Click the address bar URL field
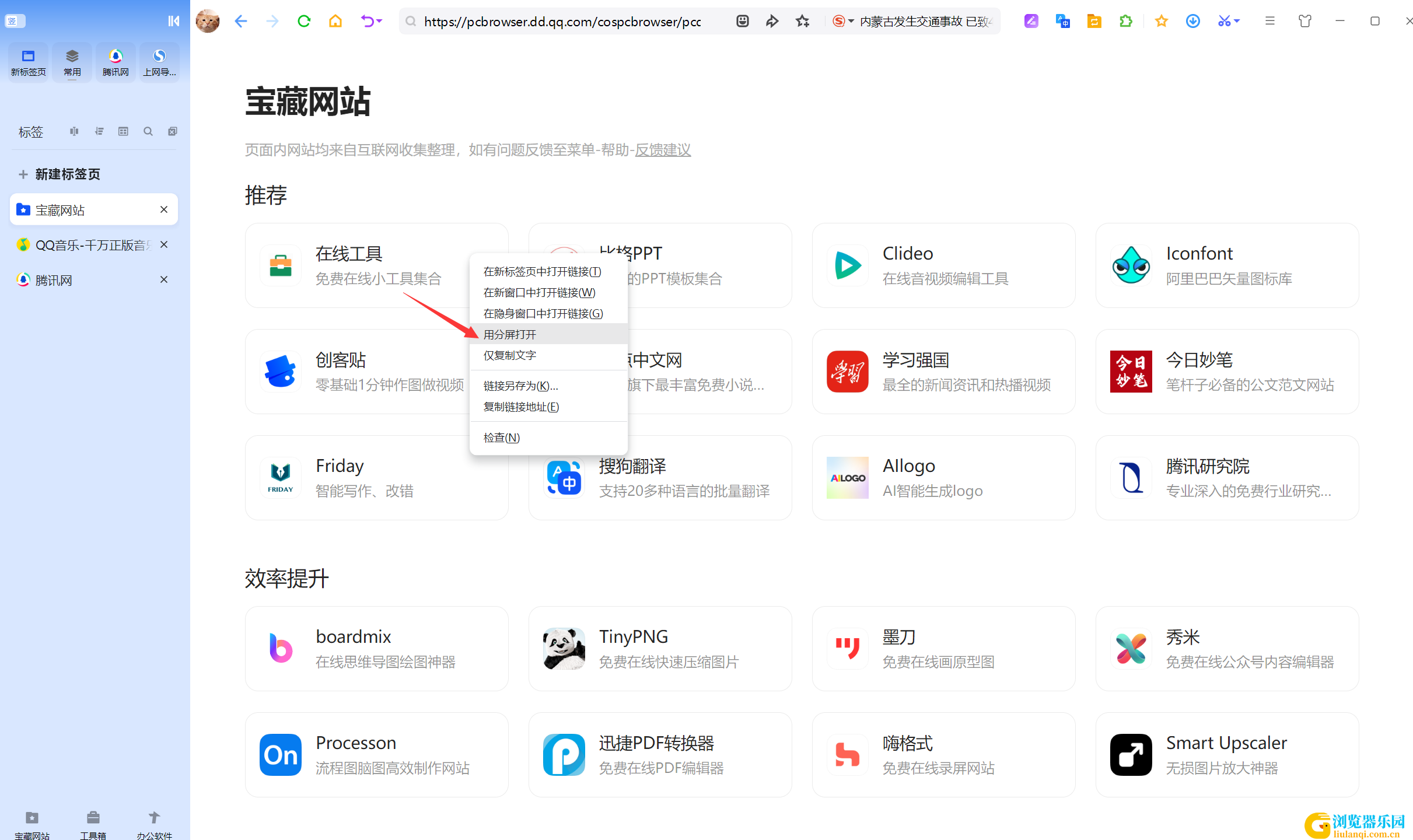This screenshot has height=840, width=1413. [x=563, y=22]
